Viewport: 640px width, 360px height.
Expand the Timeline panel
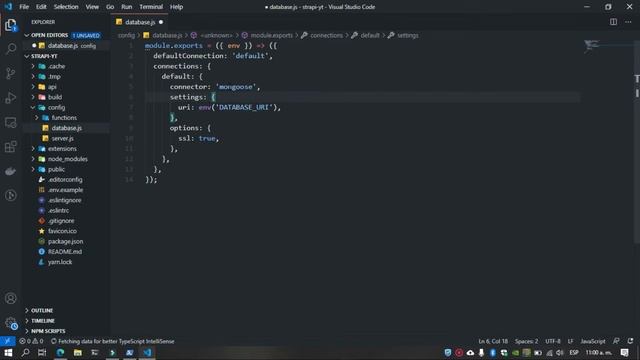[42, 321]
